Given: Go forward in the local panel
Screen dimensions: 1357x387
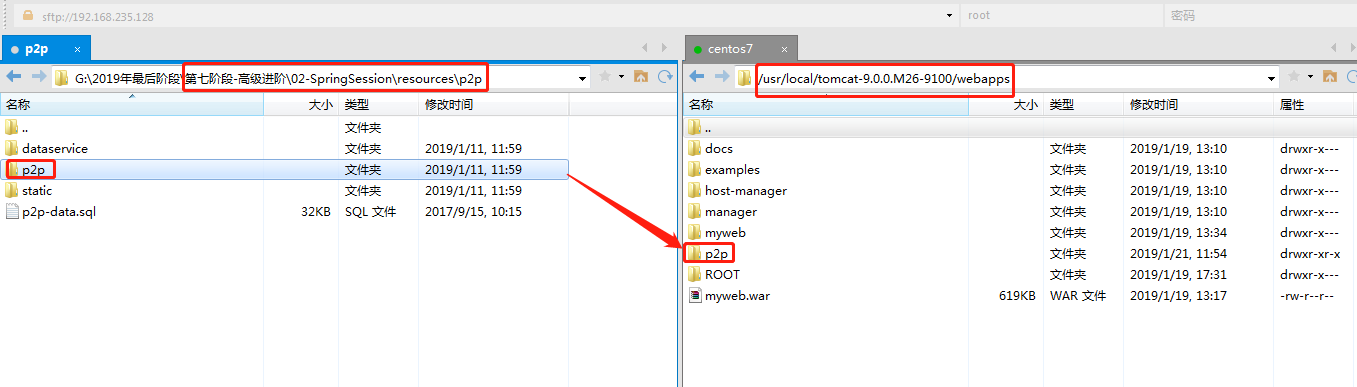Looking at the screenshot, I should 38,77.
